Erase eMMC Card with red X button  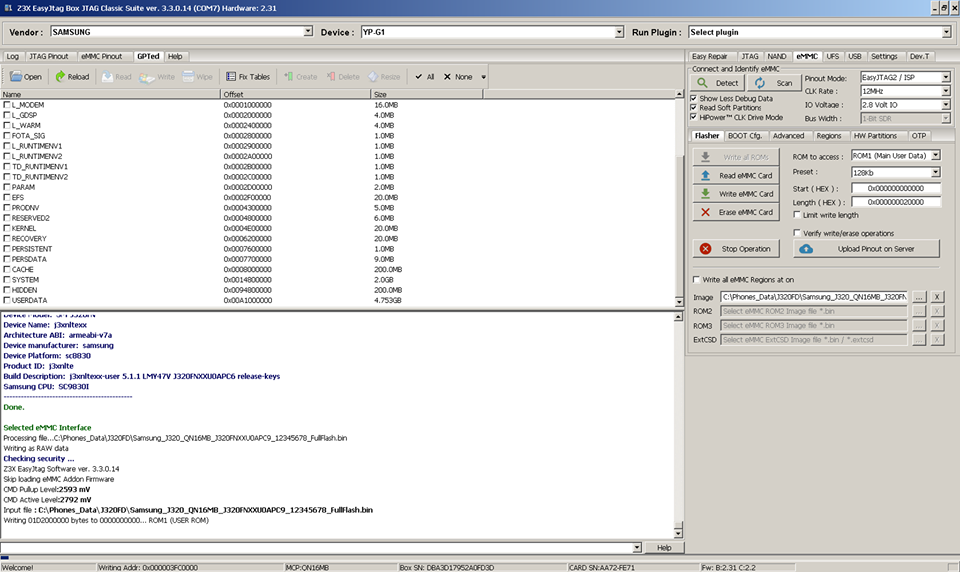[736, 212]
